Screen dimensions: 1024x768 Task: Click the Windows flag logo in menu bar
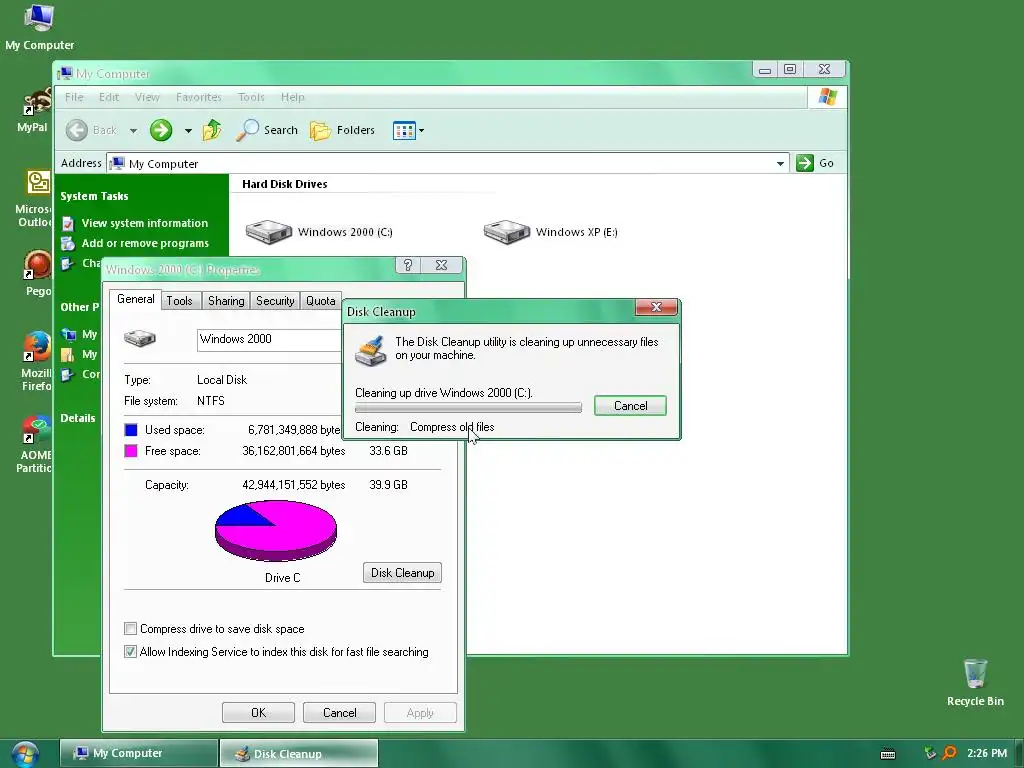point(827,97)
